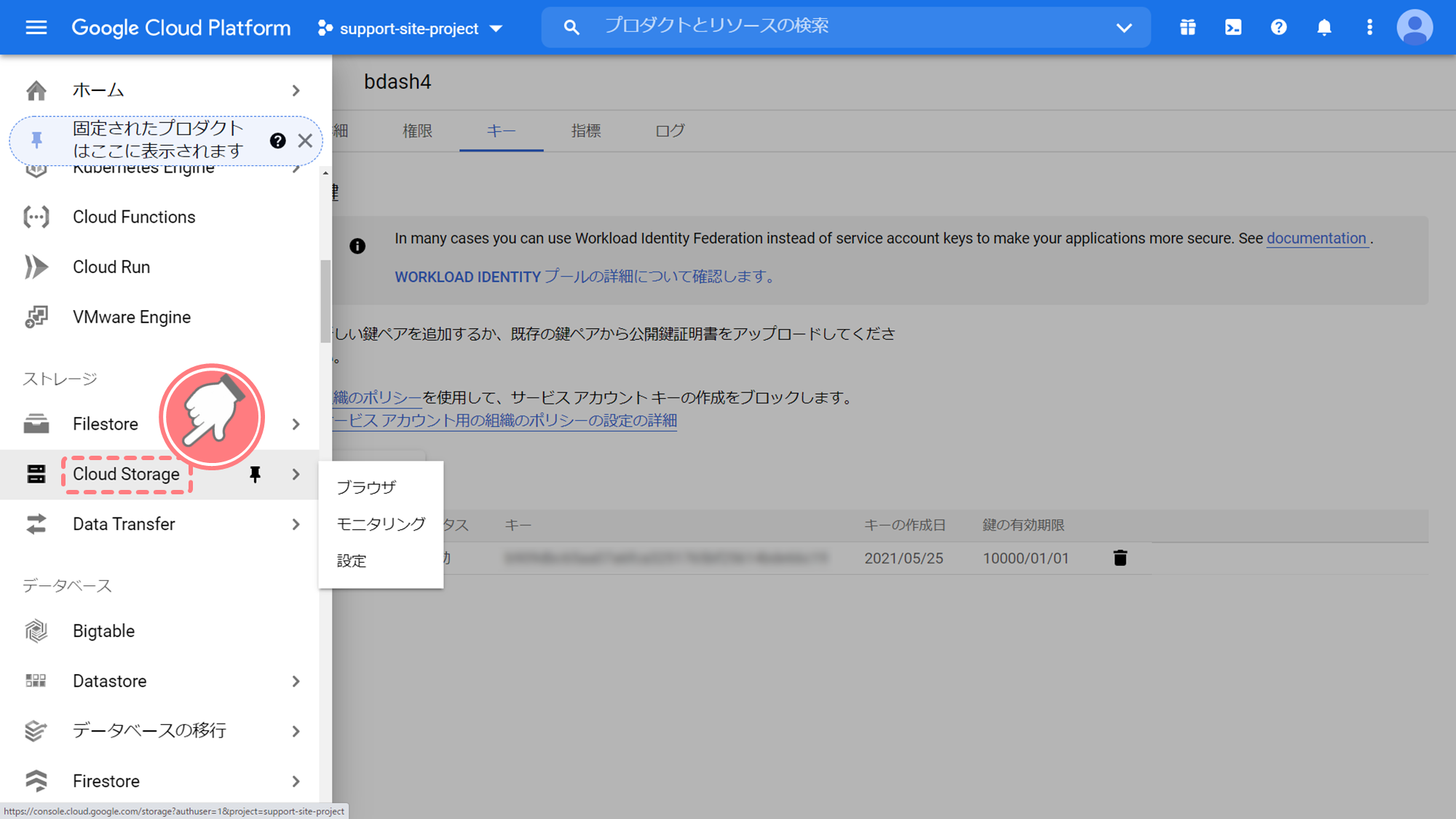Open the gift free trial icon
The height and width of the screenshot is (819, 1456).
(1187, 28)
